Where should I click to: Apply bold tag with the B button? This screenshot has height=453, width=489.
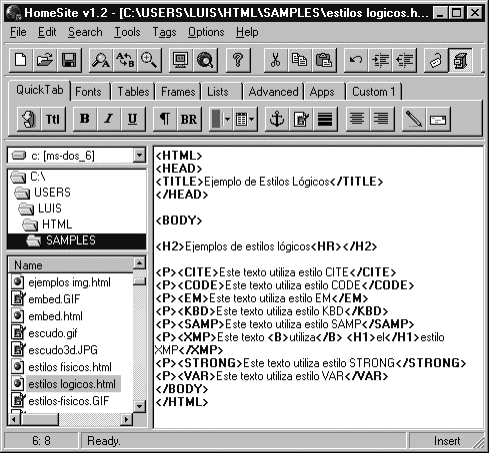click(85, 119)
